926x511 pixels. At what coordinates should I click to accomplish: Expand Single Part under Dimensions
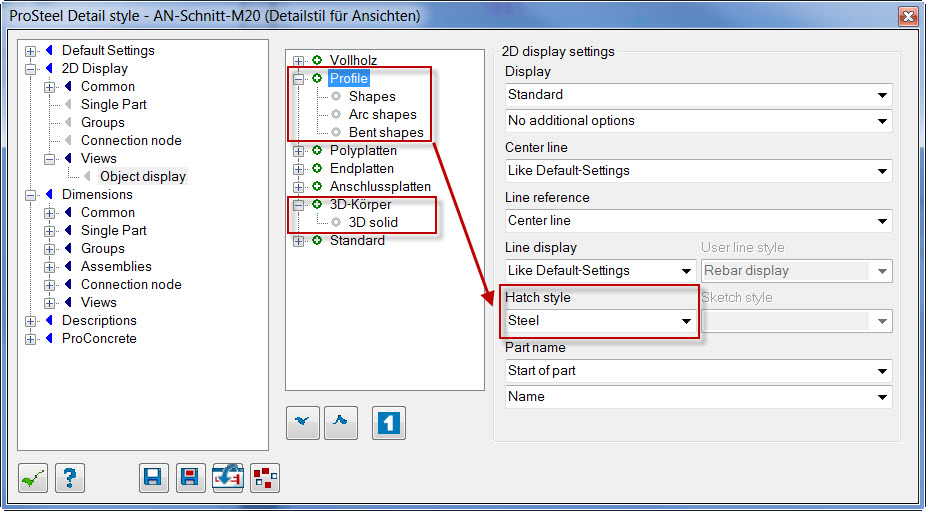click(x=49, y=231)
